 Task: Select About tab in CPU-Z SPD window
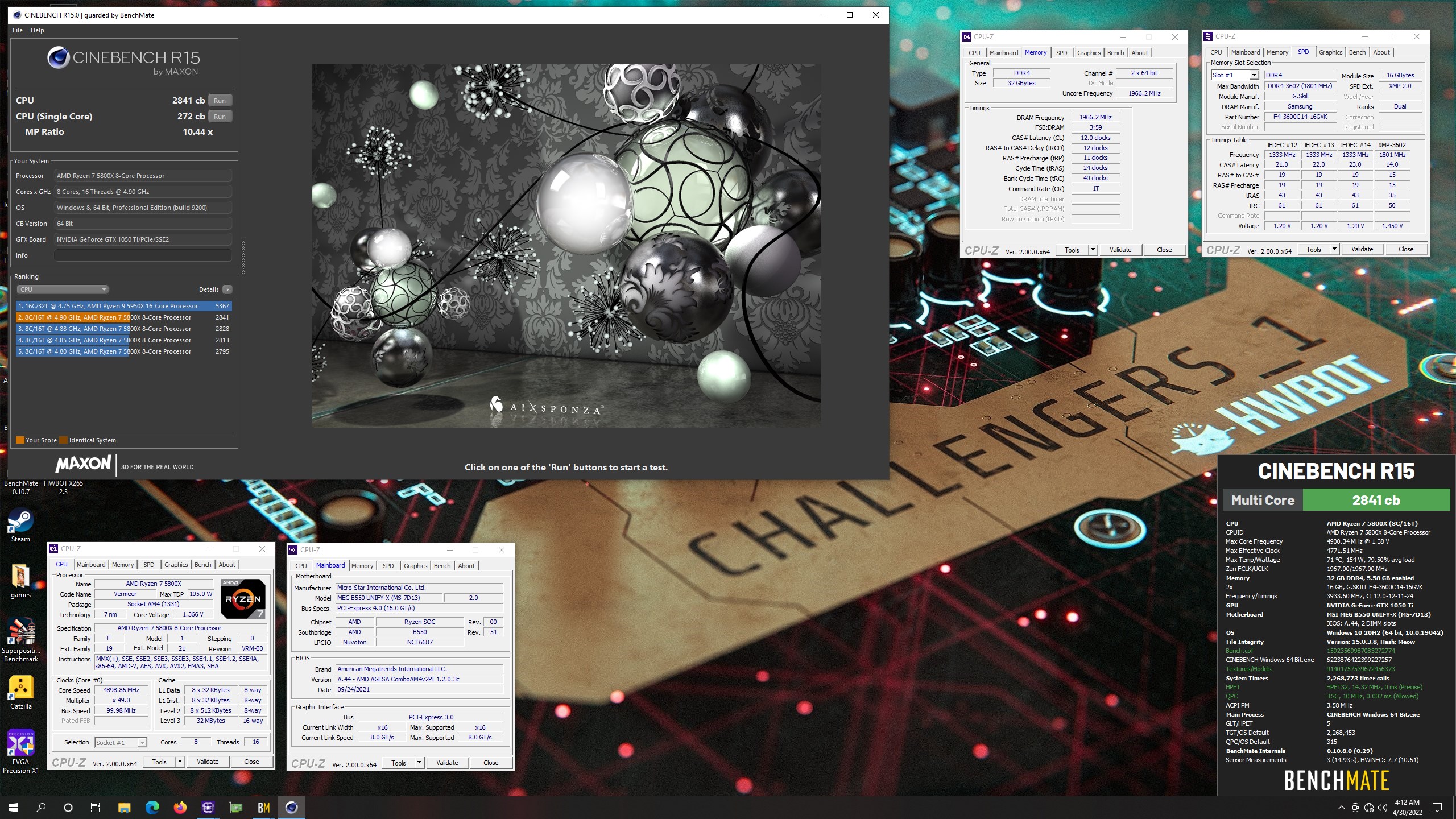[1381, 52]
